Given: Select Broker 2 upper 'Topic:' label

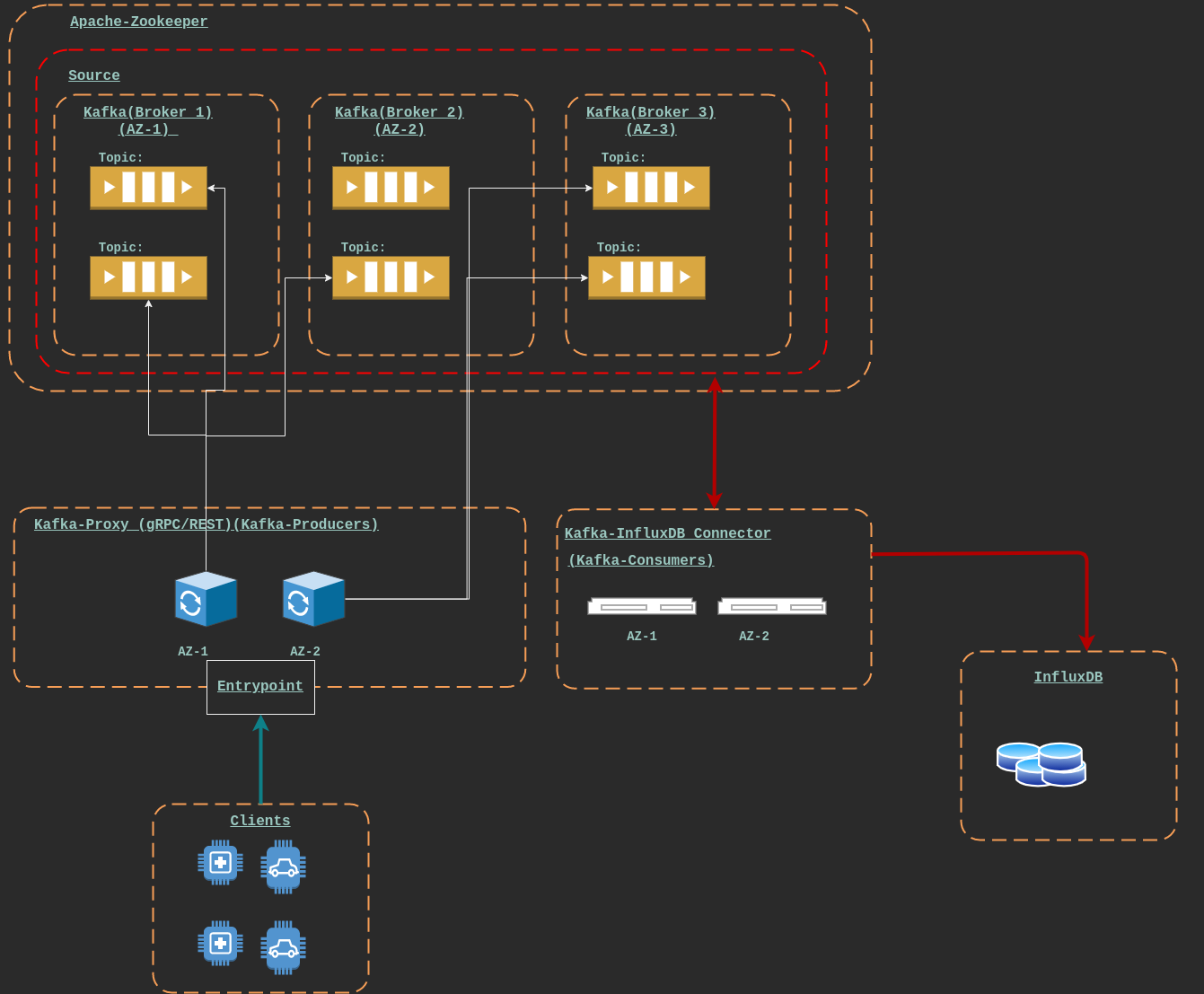Looking at the screenshot, I should (364, 157).
